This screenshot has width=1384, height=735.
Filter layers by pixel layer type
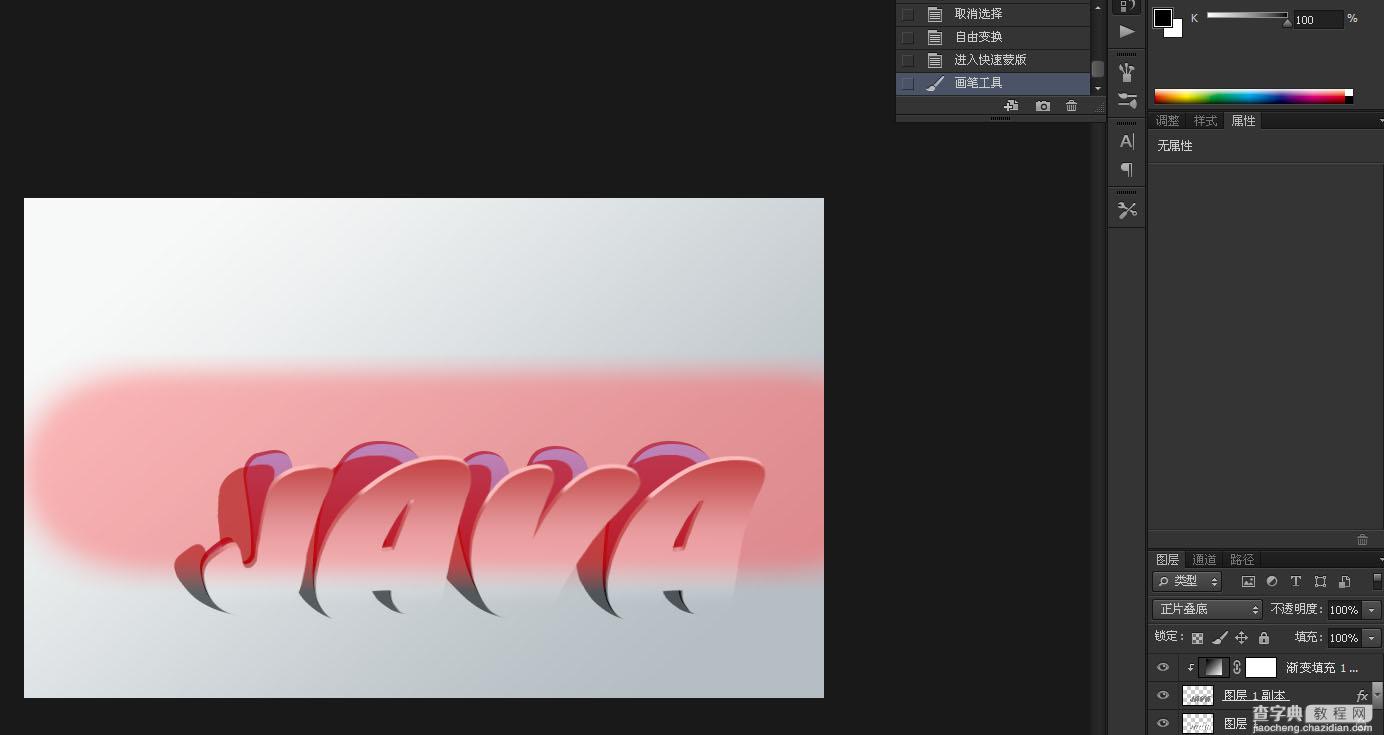pos(1248,581)
